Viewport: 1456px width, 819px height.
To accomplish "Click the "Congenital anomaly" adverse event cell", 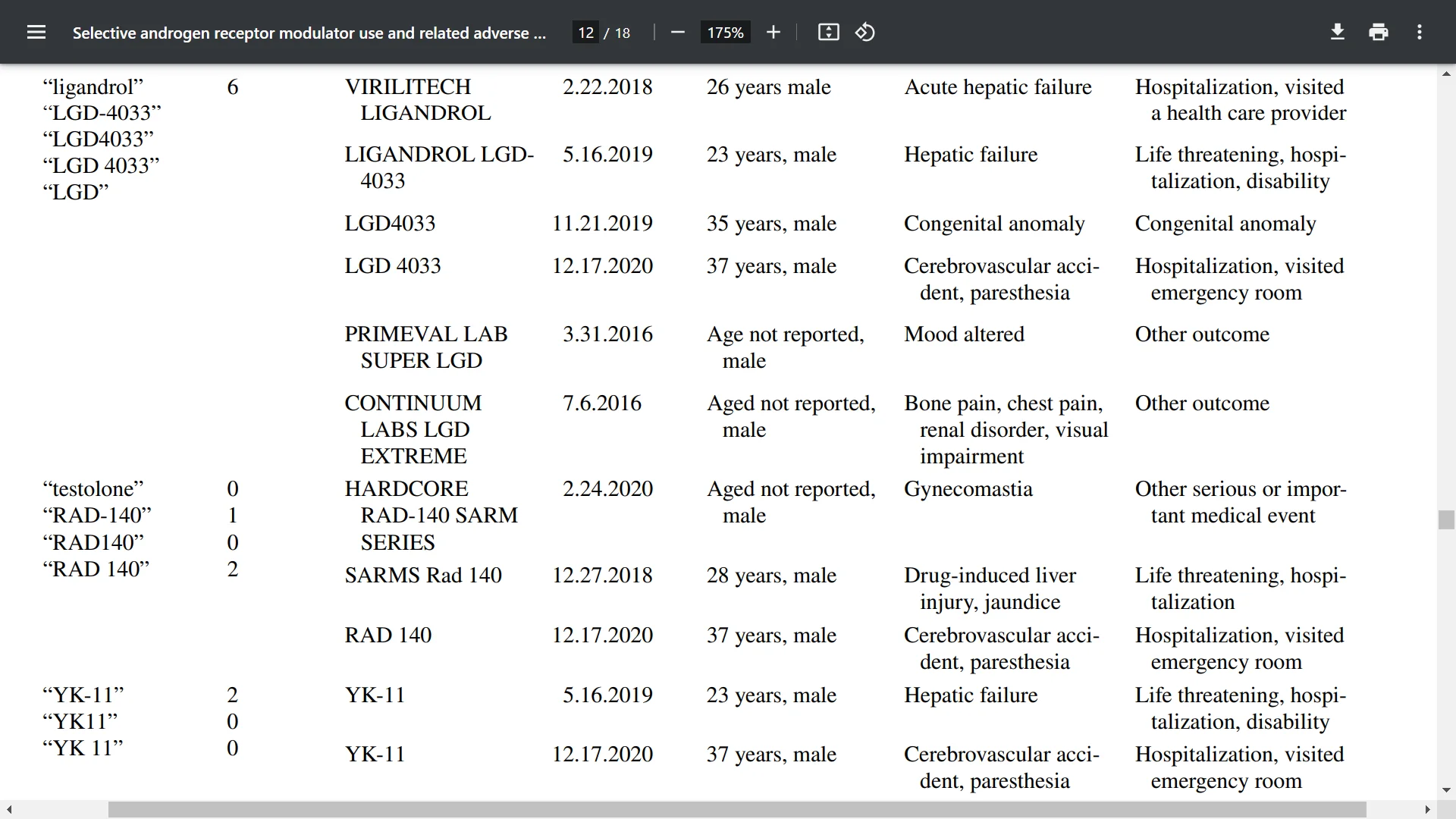I will pyautogui.click(x=994, y=224).
